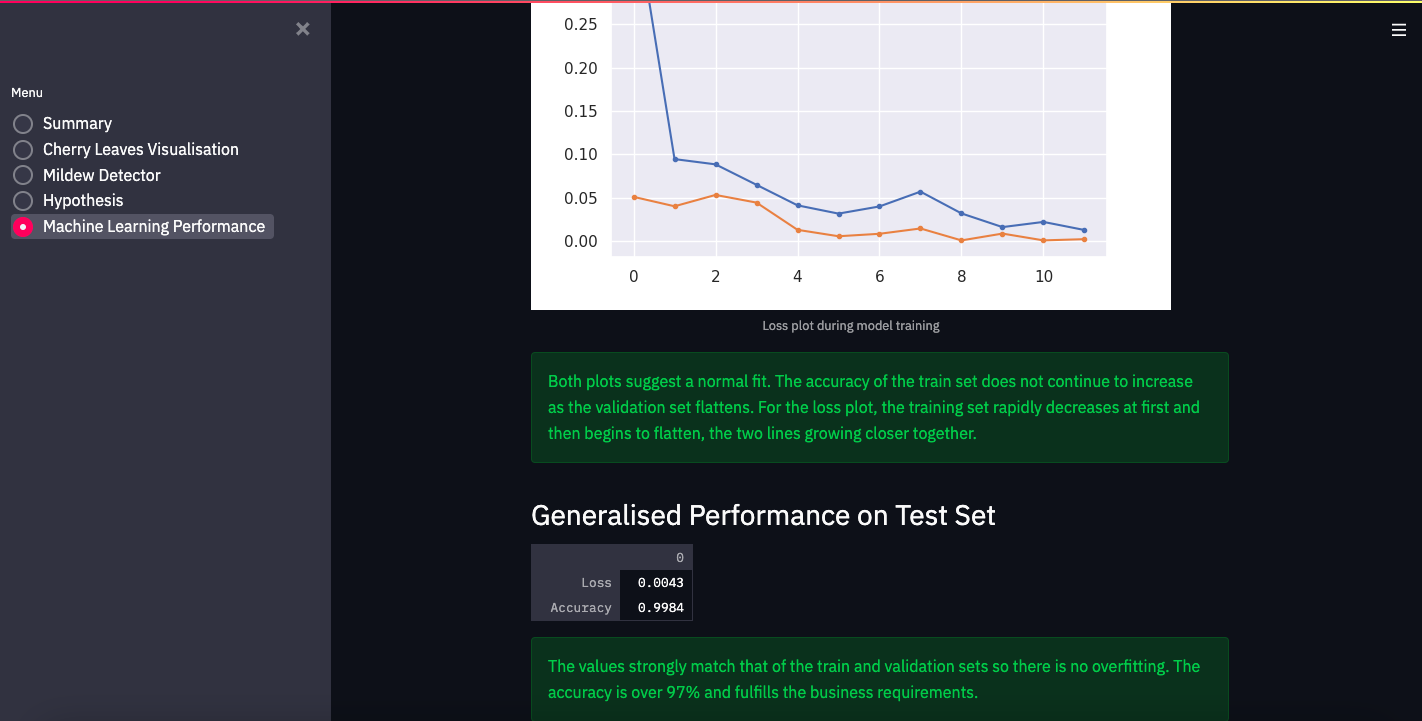The image size is (1422, 721).
Task: Select the Hypothesis page
Action: (84, 200)
